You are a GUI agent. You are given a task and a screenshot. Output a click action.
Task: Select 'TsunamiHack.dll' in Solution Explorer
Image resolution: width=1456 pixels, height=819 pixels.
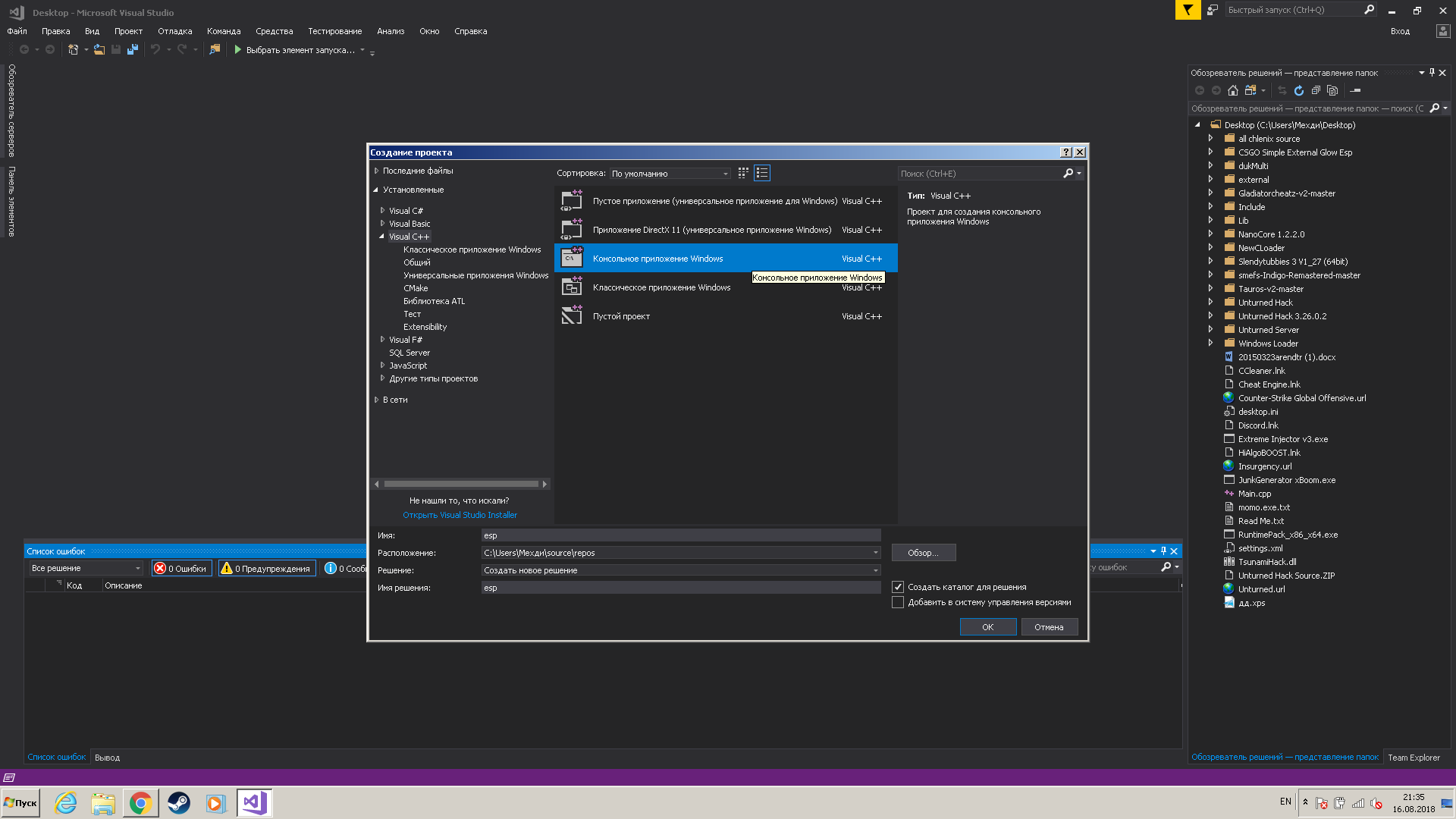point(1266,562)
